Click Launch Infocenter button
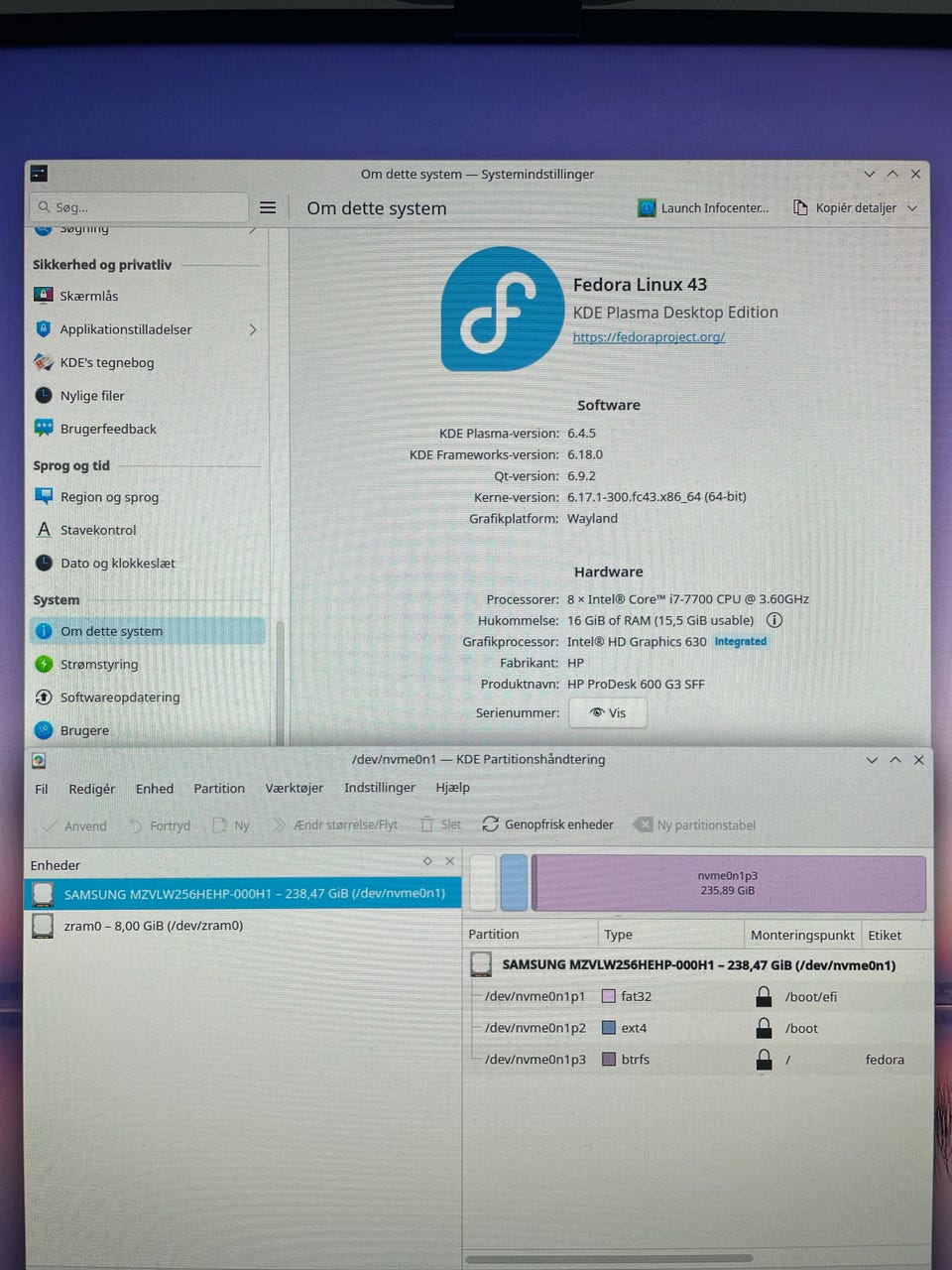 pos(703,208)
